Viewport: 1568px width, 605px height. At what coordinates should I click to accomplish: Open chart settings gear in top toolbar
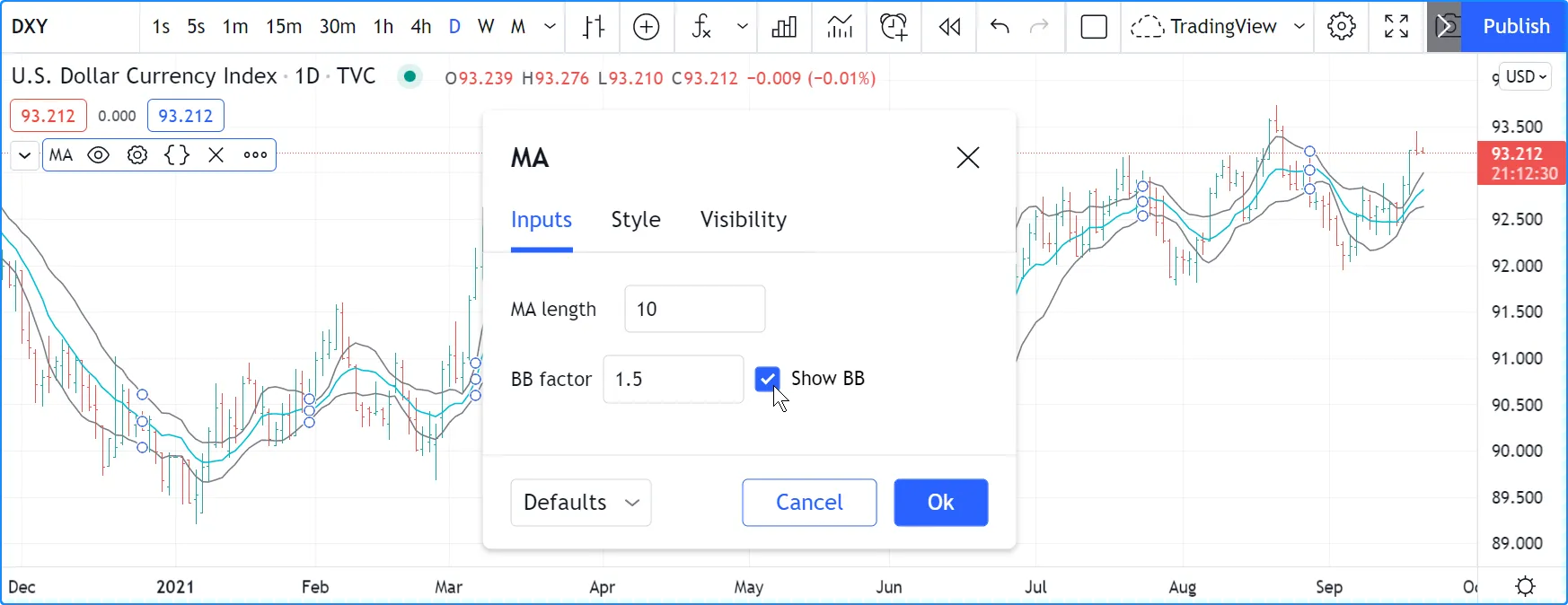coord(1342,27)
